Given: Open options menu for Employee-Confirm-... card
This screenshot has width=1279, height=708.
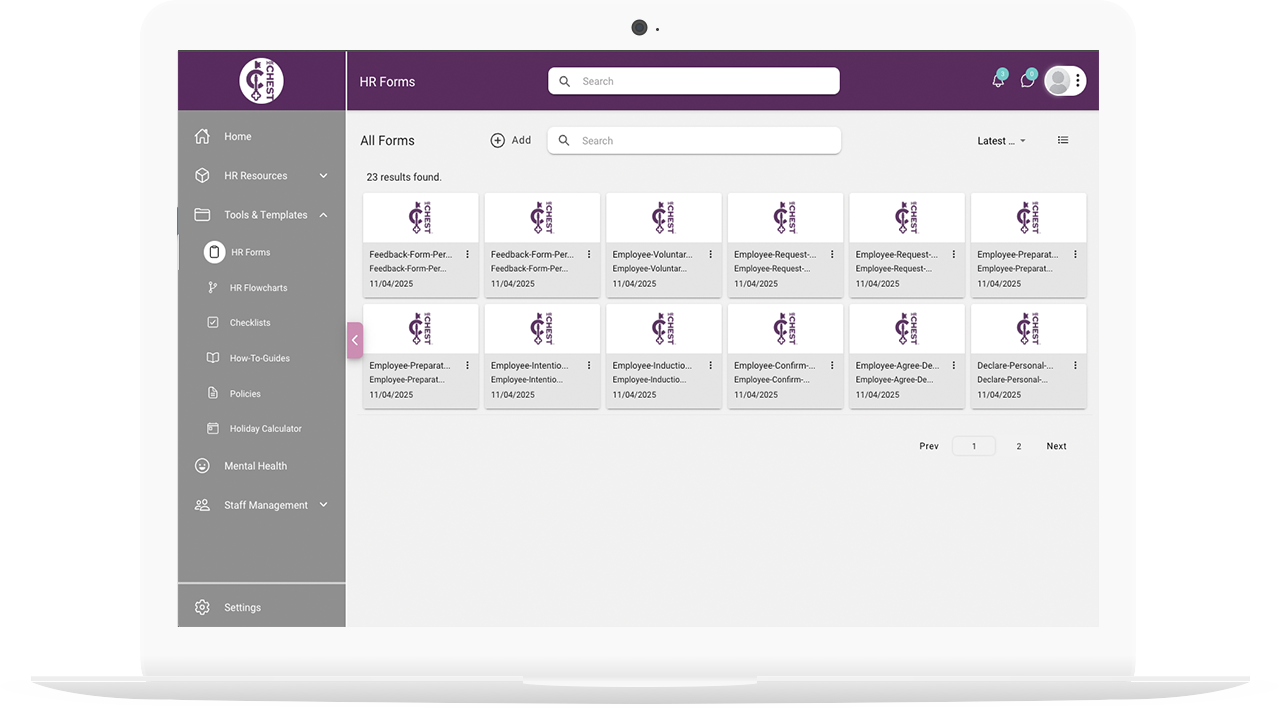Looking at the screenshot, I should click(833, 366).
